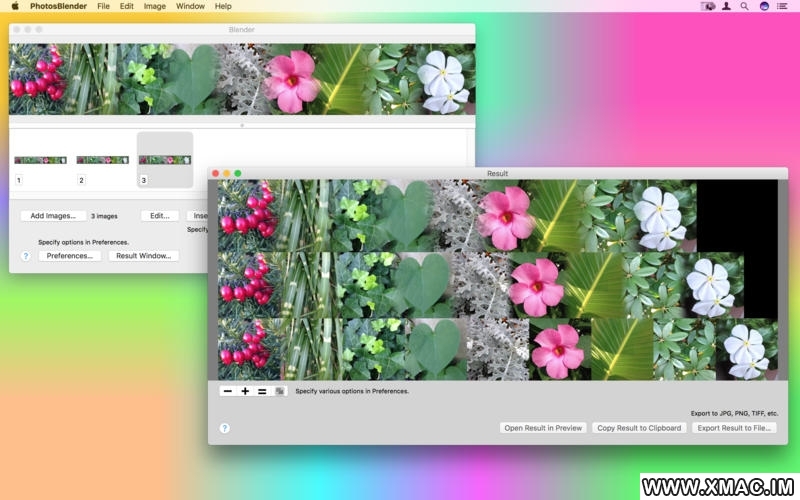Open the Notification Center list icon
Screen dimensions: 800x500
pos(782,6)
